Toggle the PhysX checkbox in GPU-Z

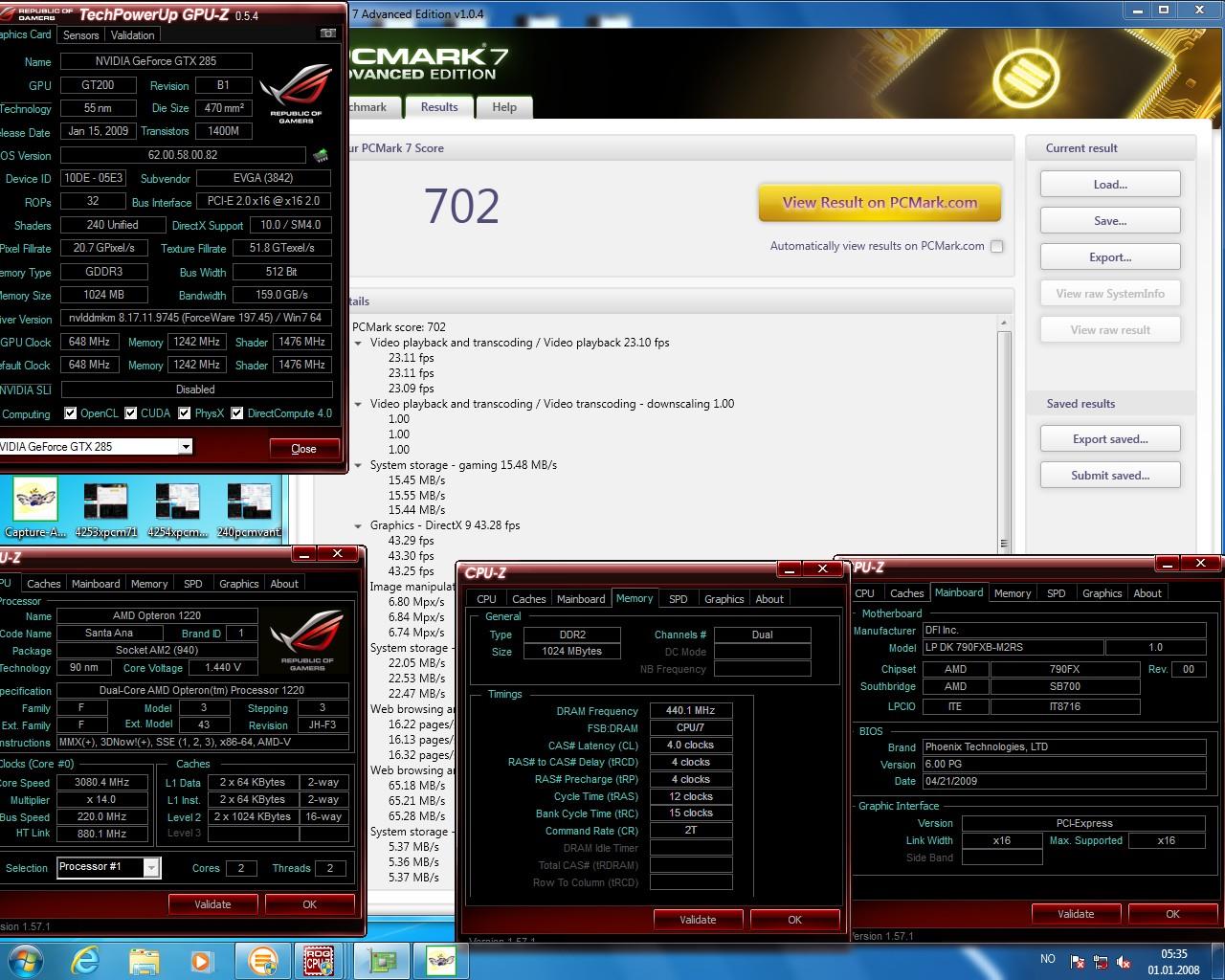[x=185, y=413]
